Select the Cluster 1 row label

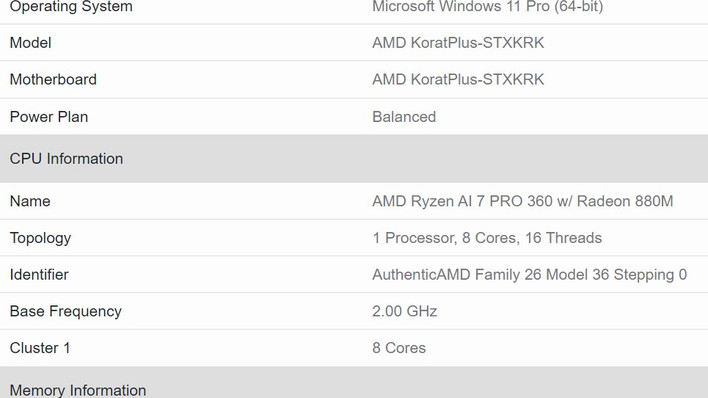click(x=40, y=348)
